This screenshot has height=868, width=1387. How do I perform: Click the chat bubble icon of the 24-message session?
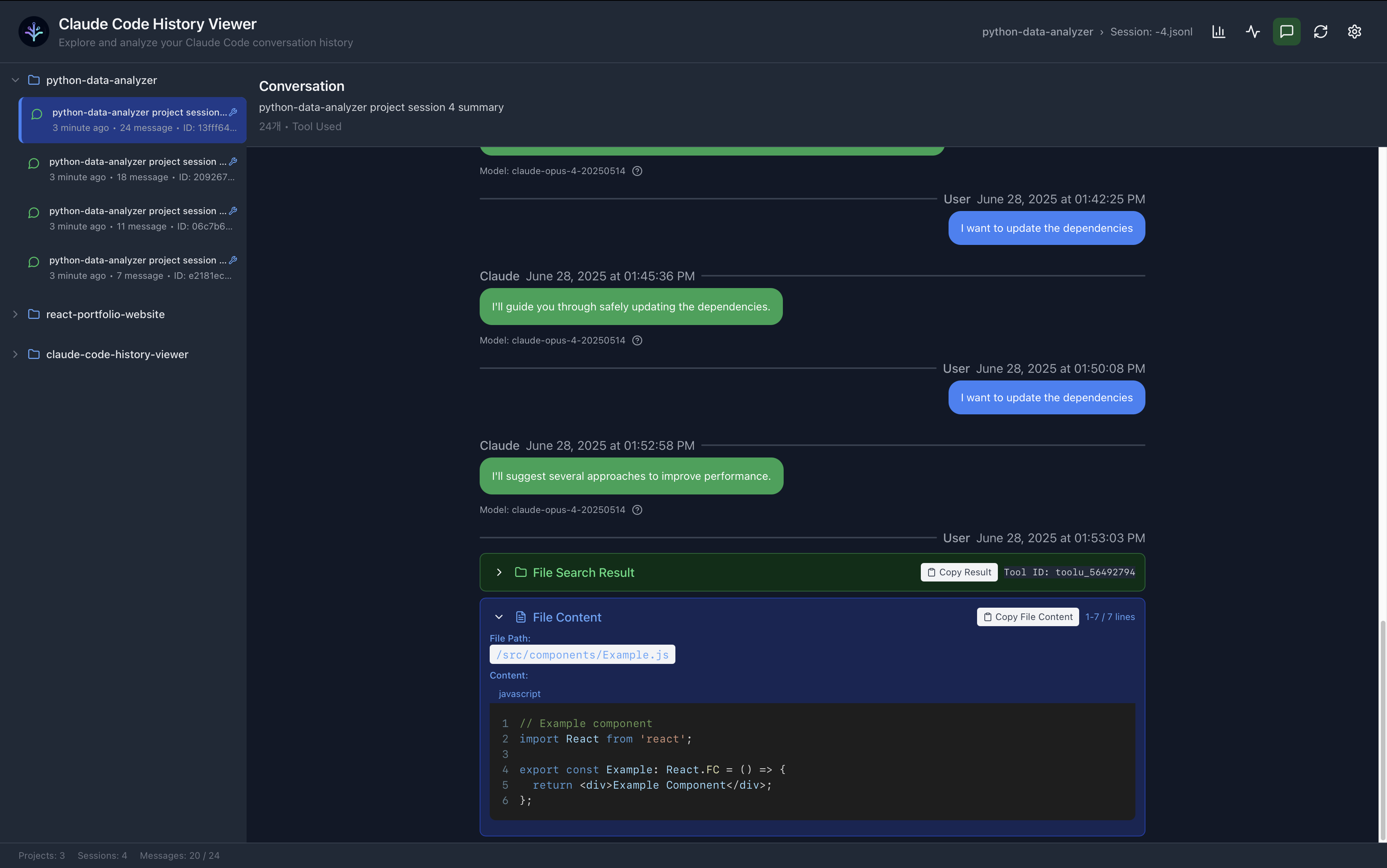click(x=37, y=114)
